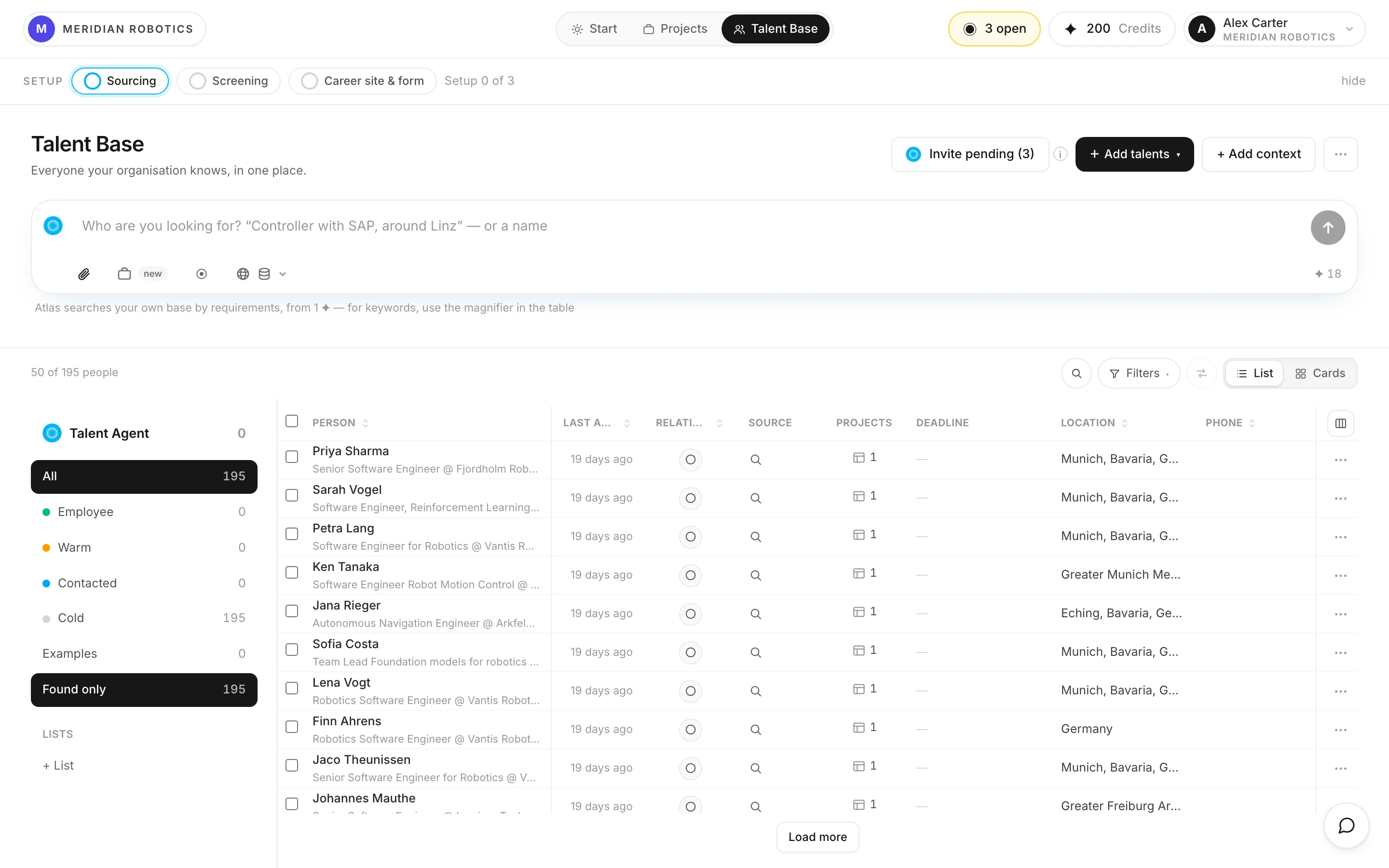The width and height of the screenshot is (1389, 868).
Task: Click the briefcase new project icon
Action: [124, 274]
